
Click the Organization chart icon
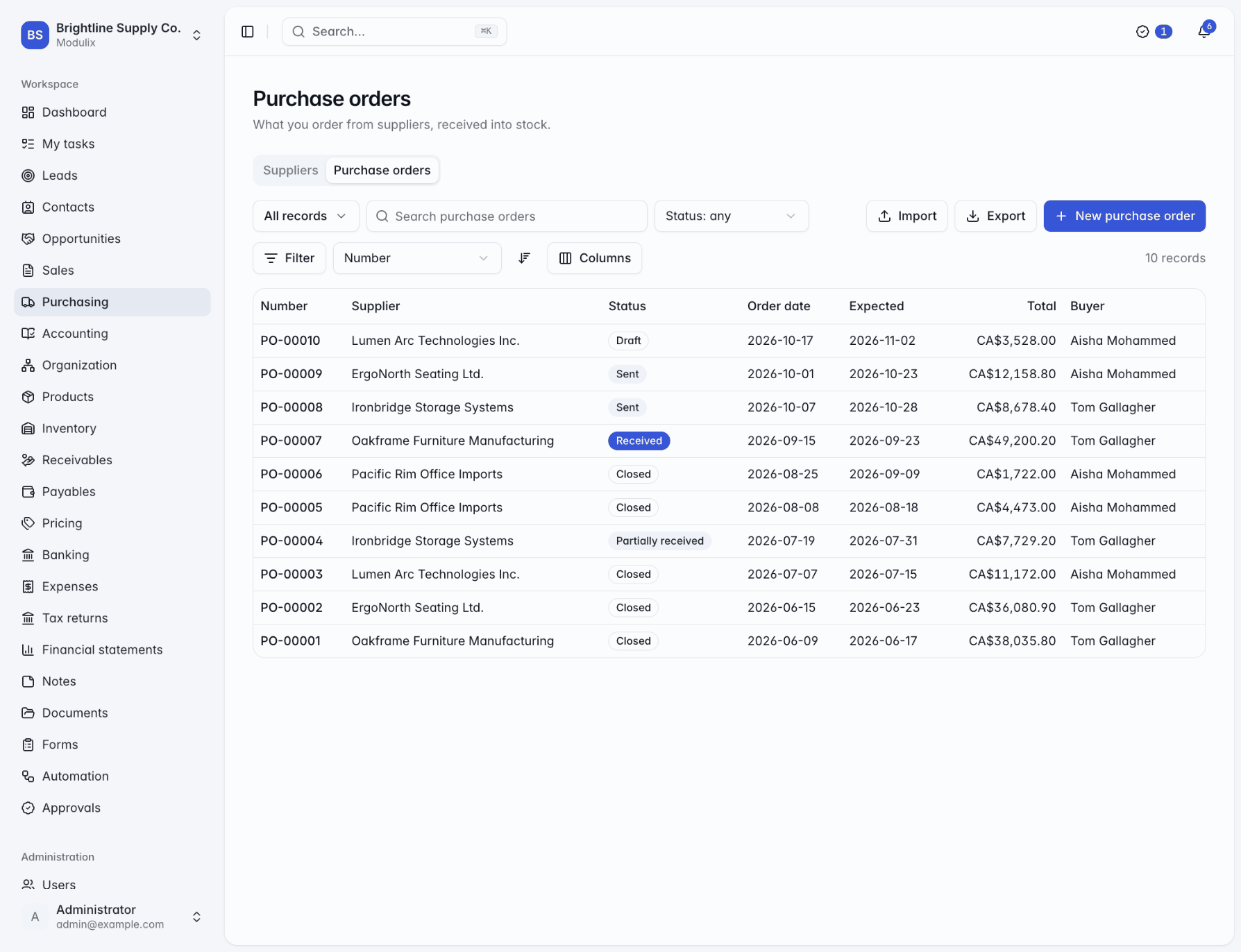point(28,365)
